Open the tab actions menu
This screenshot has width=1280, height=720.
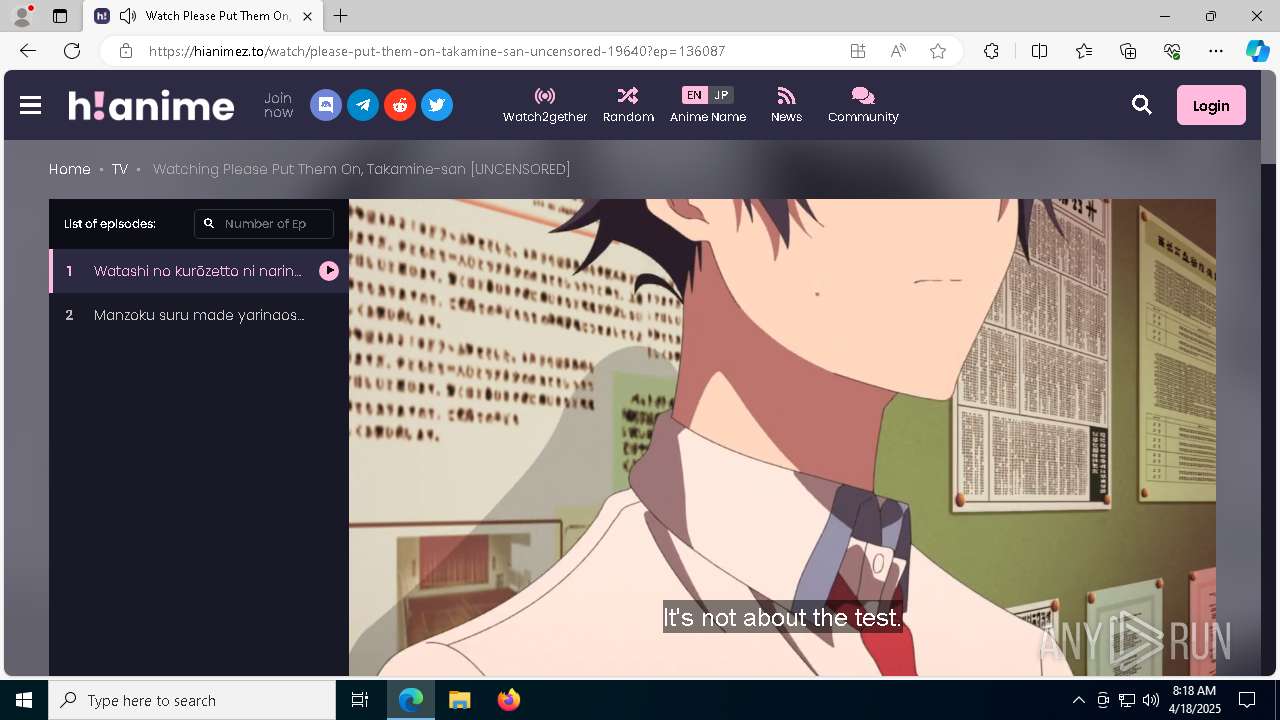tap(60, 16)
